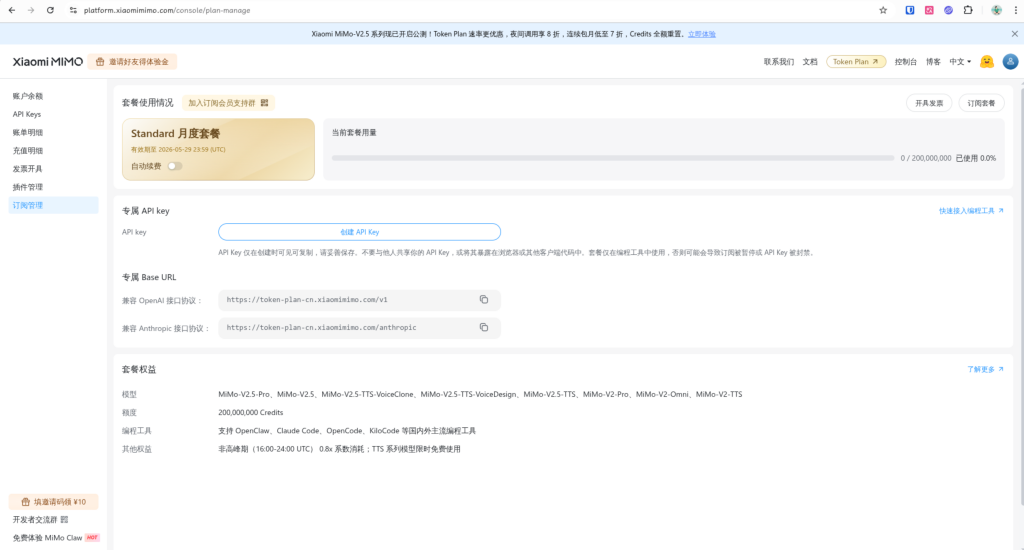
Task: Open the purple round extension icon
Action: [x=948, y=10]
